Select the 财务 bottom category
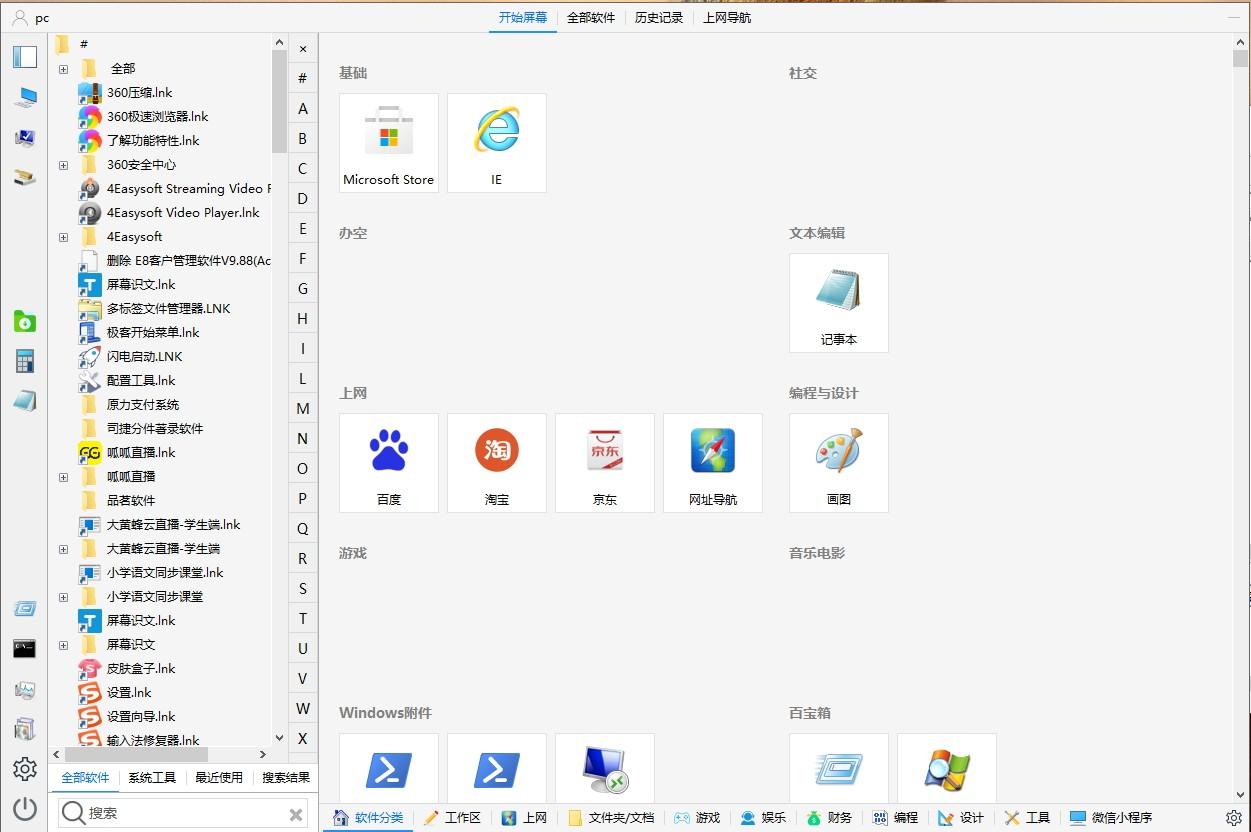The height and width of the screenshot is (832, 1251). tap(830, 817)
